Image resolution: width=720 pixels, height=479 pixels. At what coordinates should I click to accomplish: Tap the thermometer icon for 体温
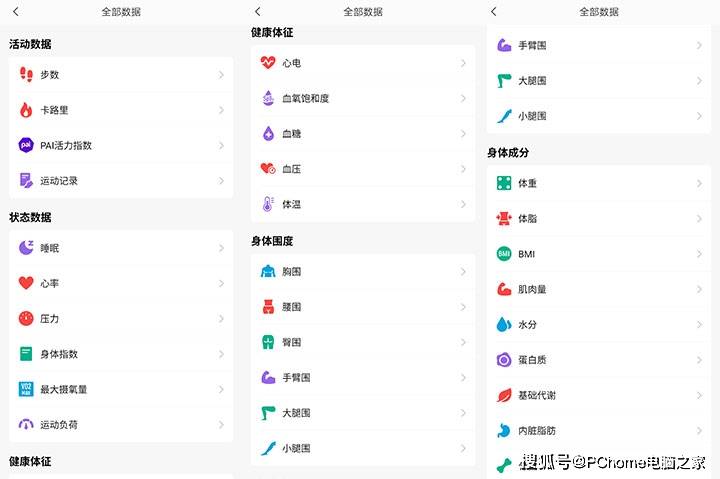coord(268,204)
